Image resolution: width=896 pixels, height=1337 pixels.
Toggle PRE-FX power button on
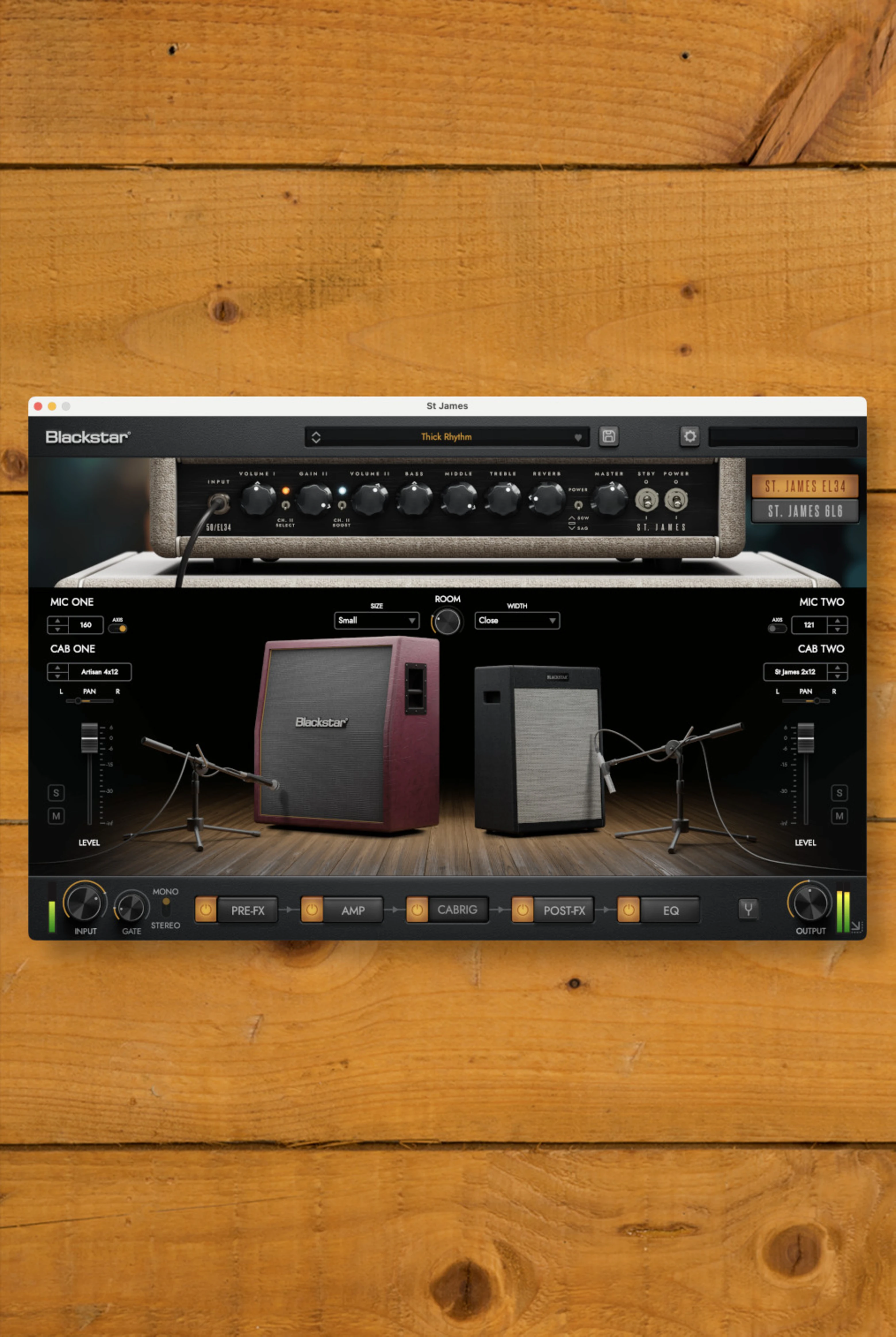click(206, 909)
